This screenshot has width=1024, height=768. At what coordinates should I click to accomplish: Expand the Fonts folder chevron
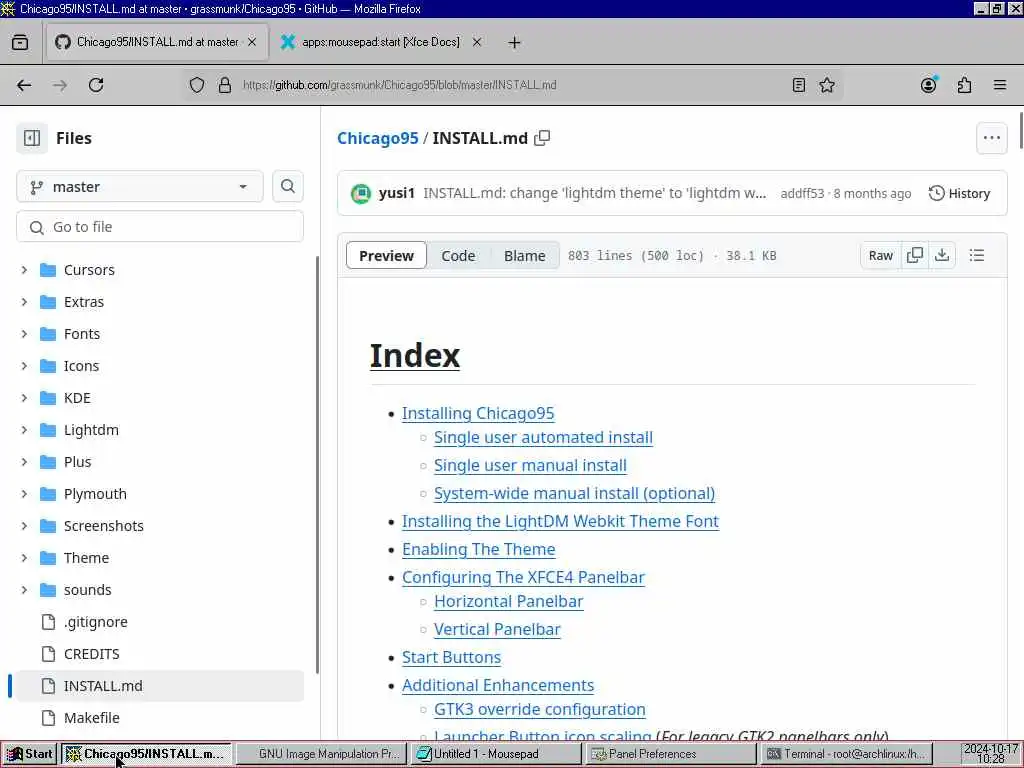(x=24, y=334)
